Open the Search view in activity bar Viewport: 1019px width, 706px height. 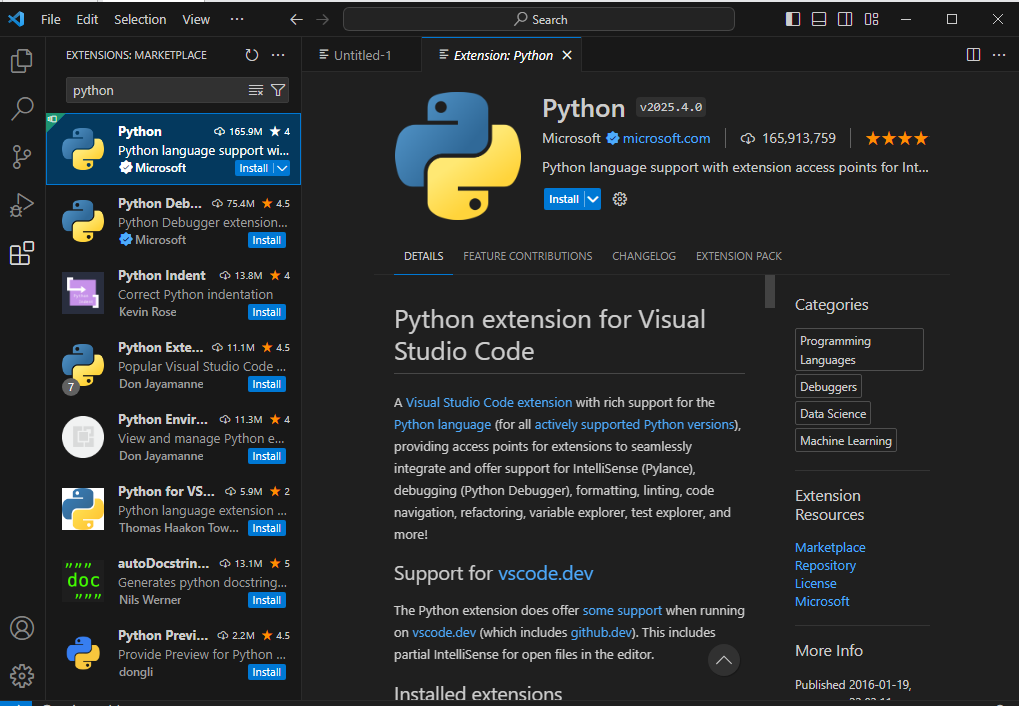21,109
